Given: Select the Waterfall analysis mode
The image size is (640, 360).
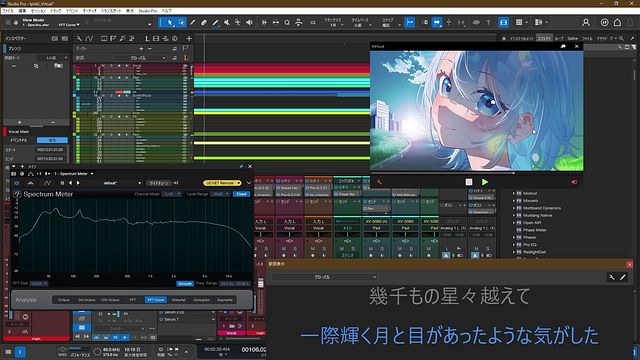Looking at the screenshot, I should [x=179, y=300].
